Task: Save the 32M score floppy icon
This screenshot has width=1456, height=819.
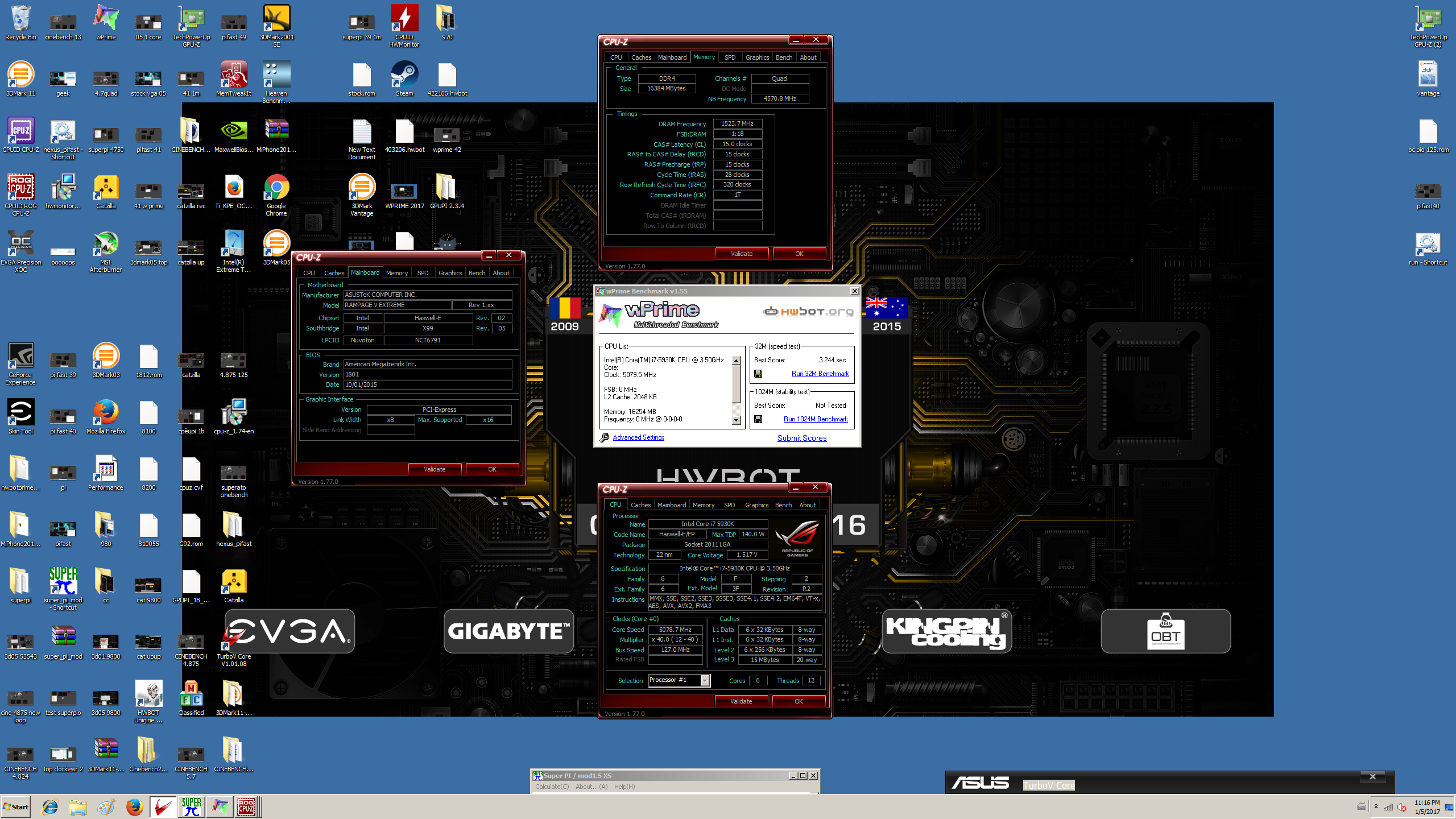Action: [758, 374]
